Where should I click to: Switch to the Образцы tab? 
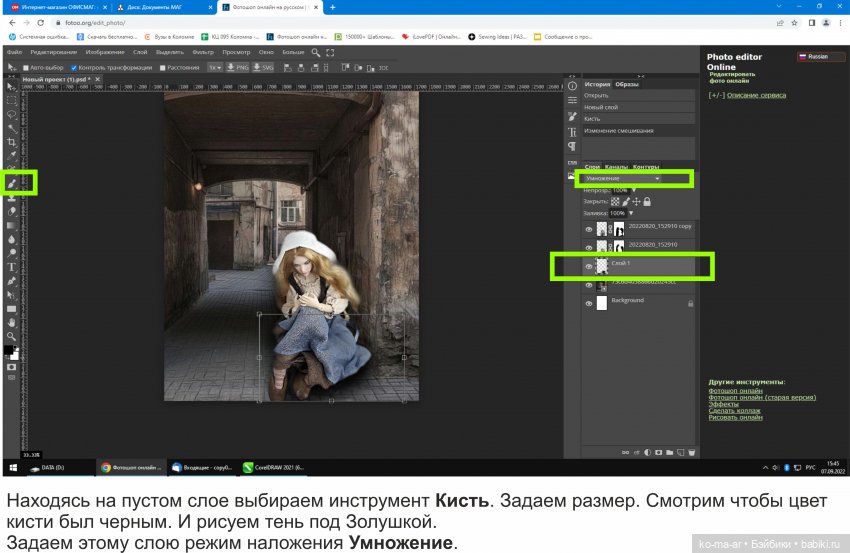tap(627, 85)
